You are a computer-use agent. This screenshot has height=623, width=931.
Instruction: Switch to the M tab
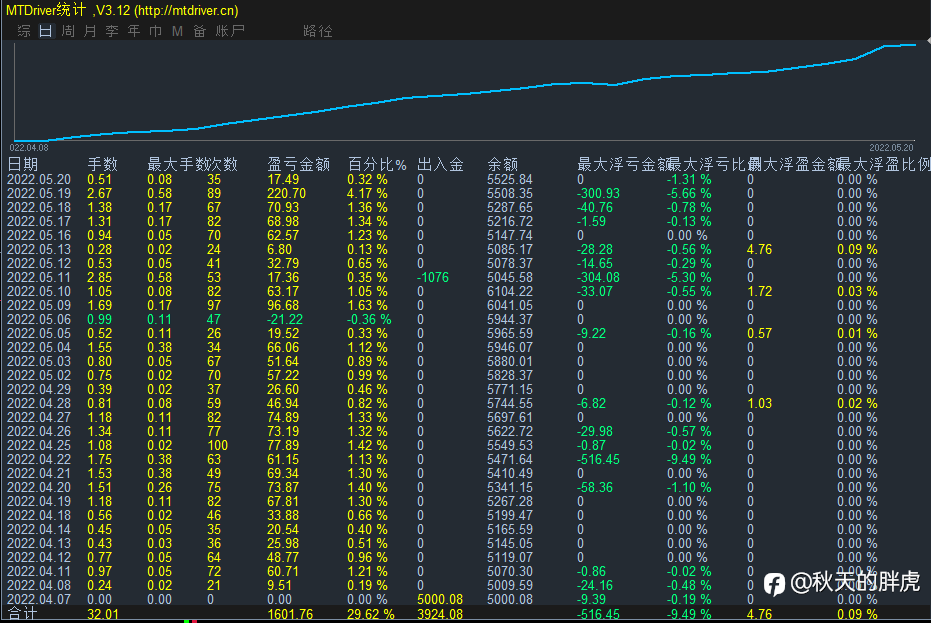177,31
